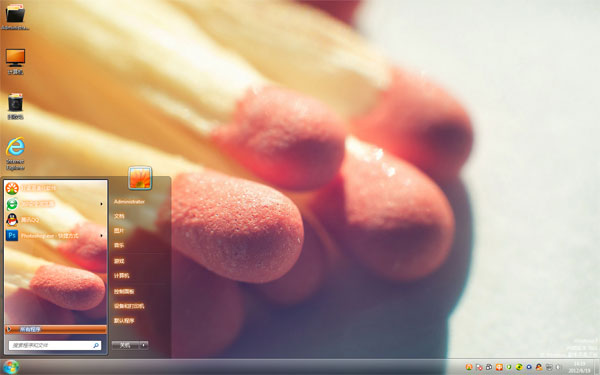Click the Show desktop strip at the taskbar end
Viewport: 600px width, 375px height.
coord(597,367)
